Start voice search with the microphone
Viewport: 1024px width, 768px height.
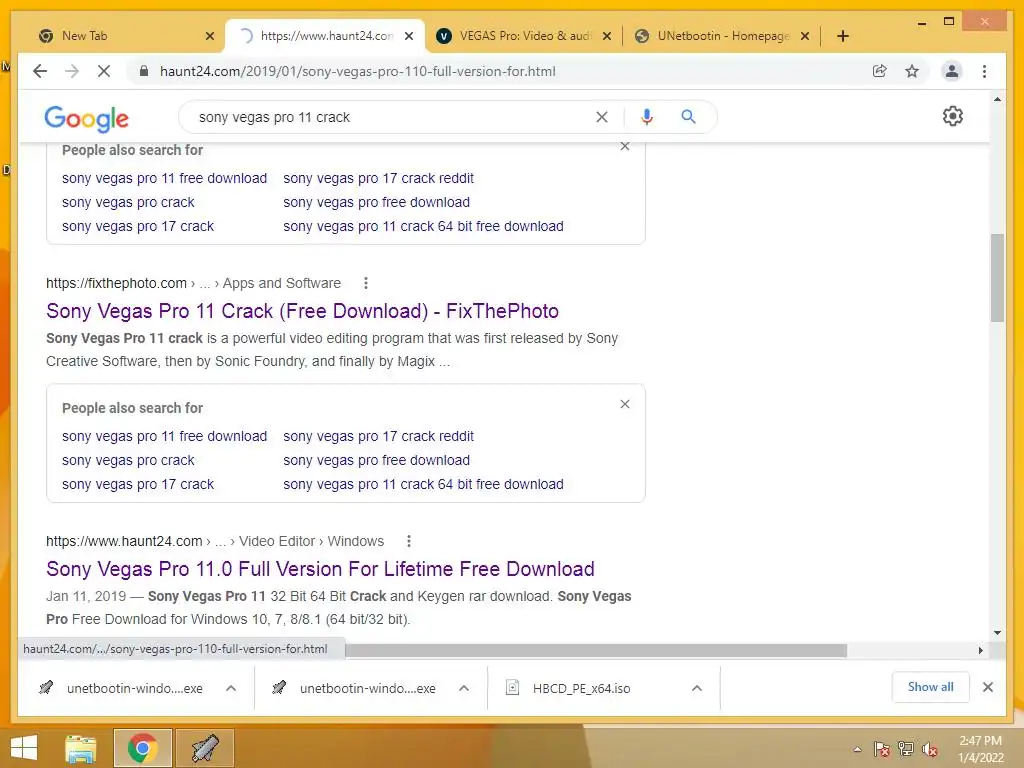[x=647, y=117]
